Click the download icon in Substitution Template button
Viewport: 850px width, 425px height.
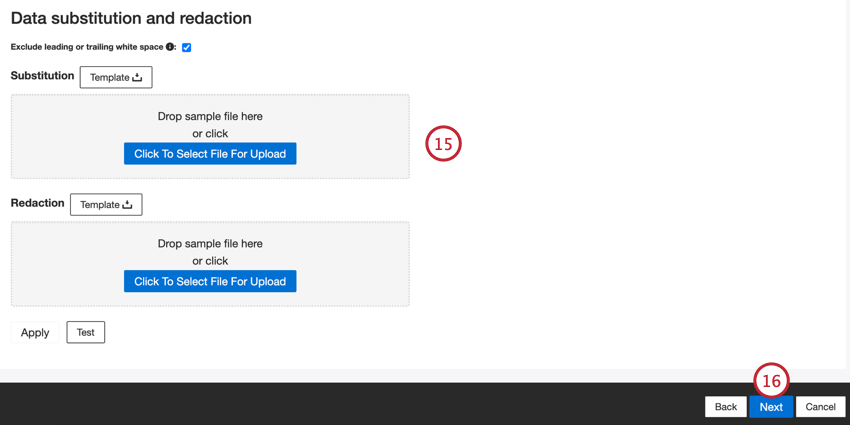click(137, 77)
